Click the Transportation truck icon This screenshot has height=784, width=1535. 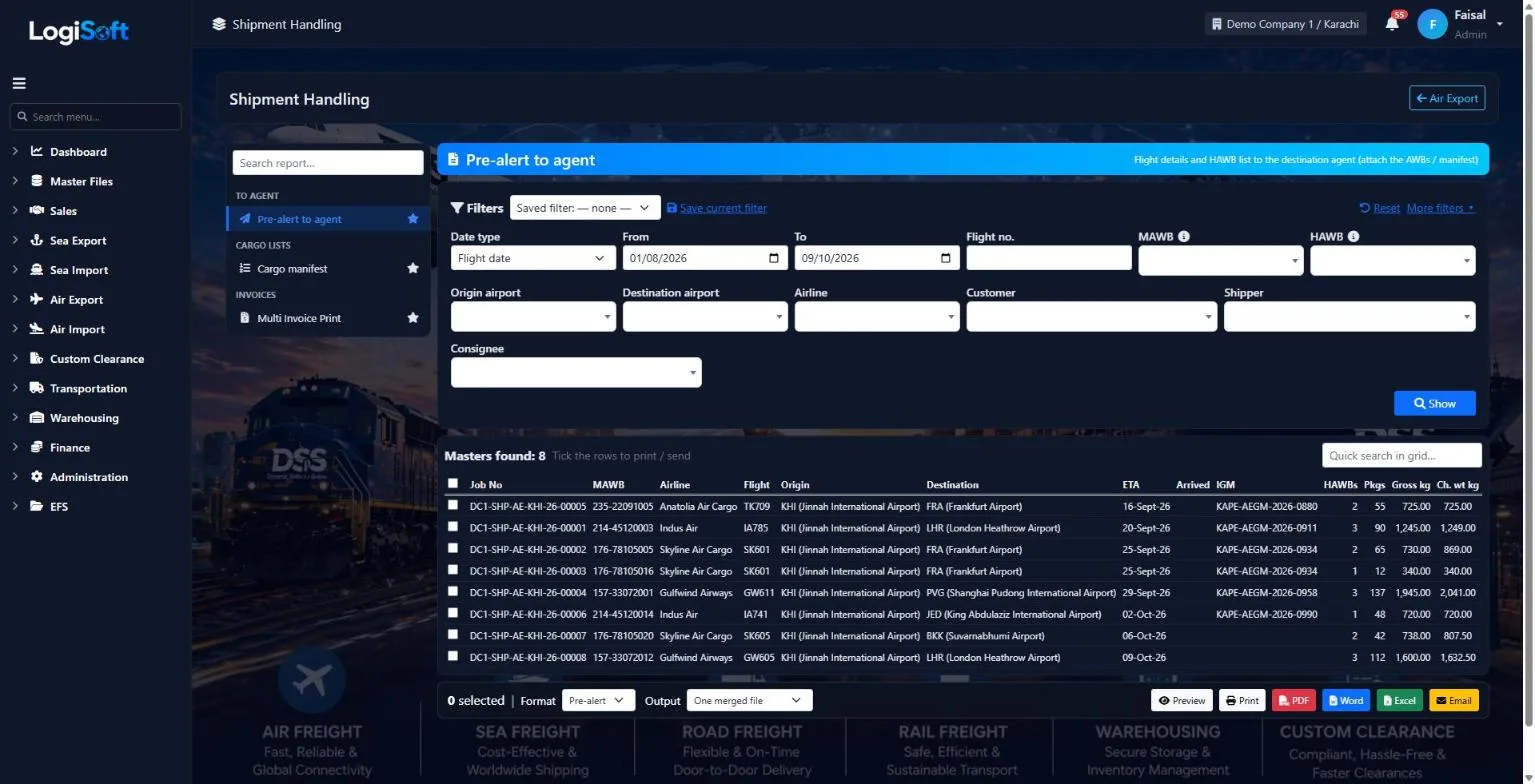(37, 388)
